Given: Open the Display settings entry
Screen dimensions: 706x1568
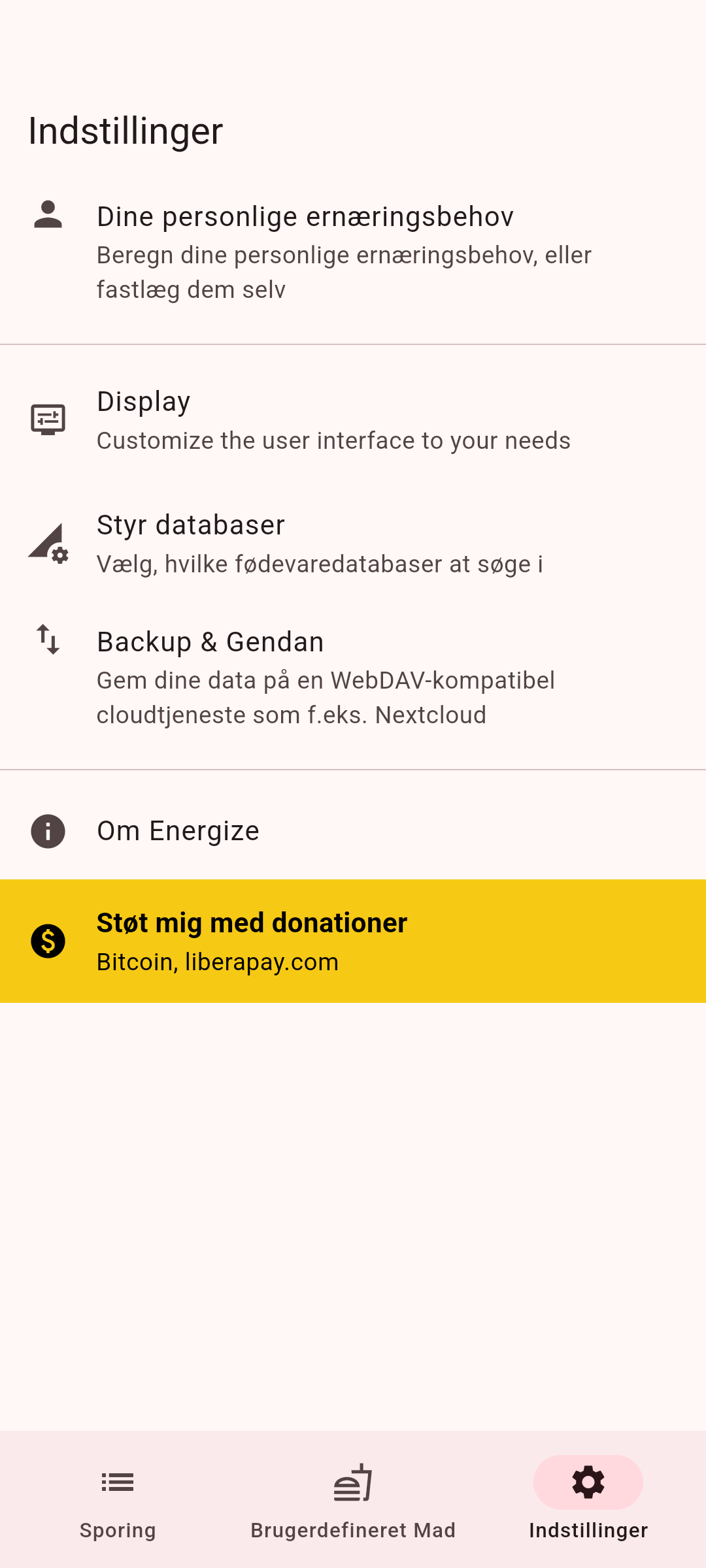Looking at the screenshot, I should coord(144,401).
